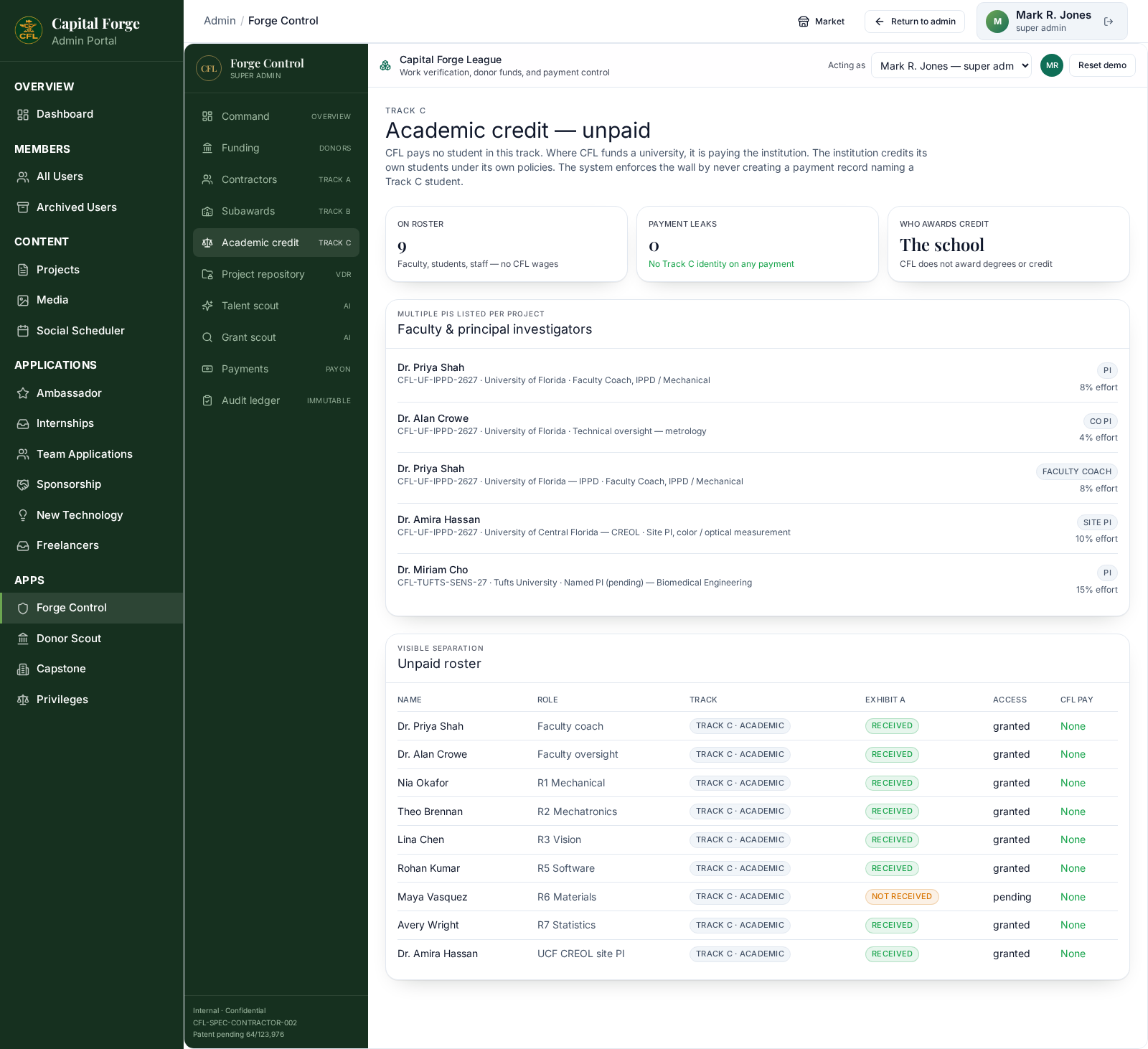This screenshot has height=1049, width=1148.
Task: Click the Forge Control shield icon
Action: (x=23, y=608)
